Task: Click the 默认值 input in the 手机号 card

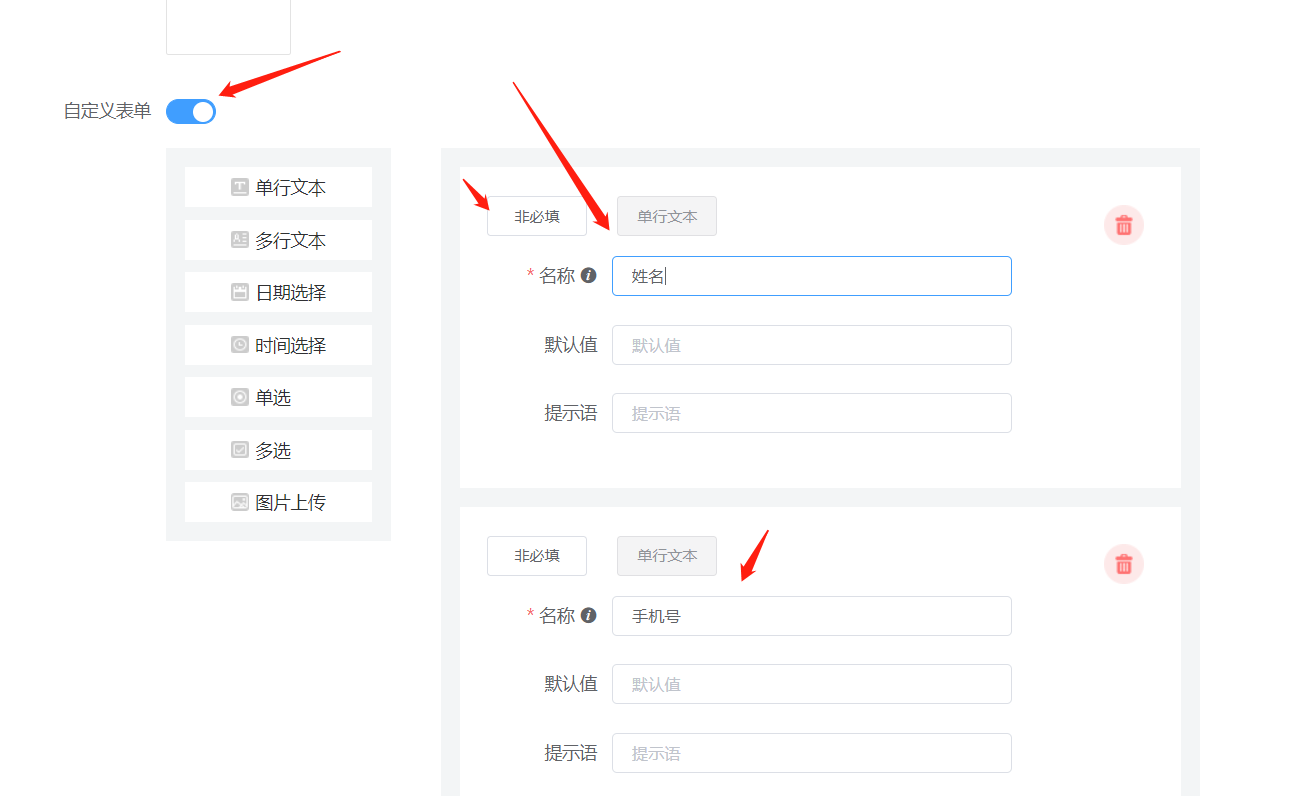Action: click(x=812, y=684)
